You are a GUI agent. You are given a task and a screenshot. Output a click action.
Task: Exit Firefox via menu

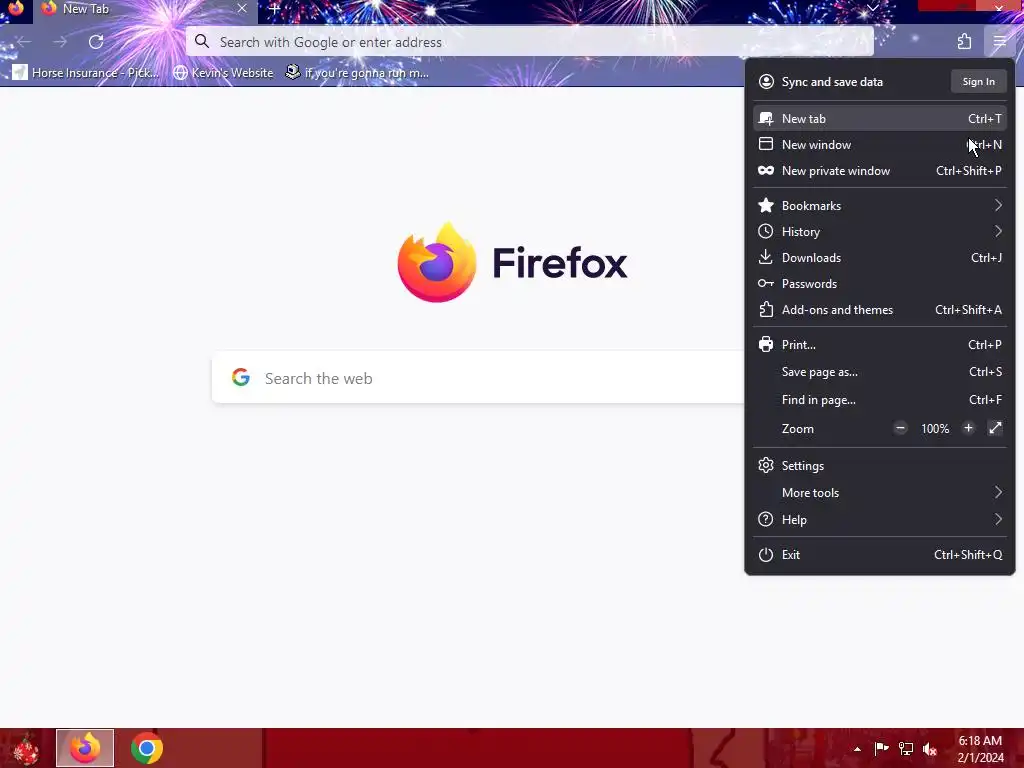pos(880,555)
